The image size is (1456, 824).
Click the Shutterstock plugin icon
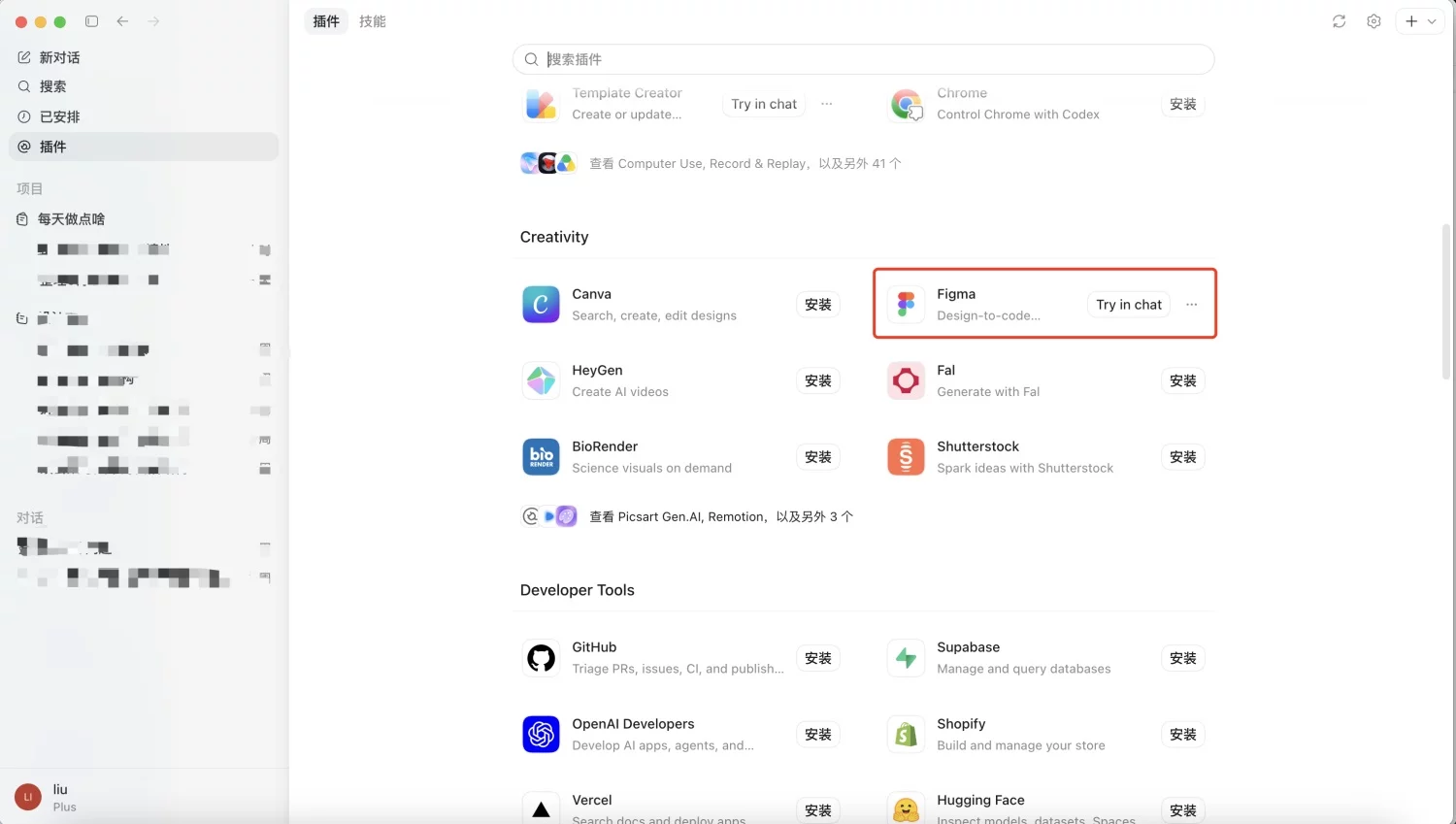906,457
